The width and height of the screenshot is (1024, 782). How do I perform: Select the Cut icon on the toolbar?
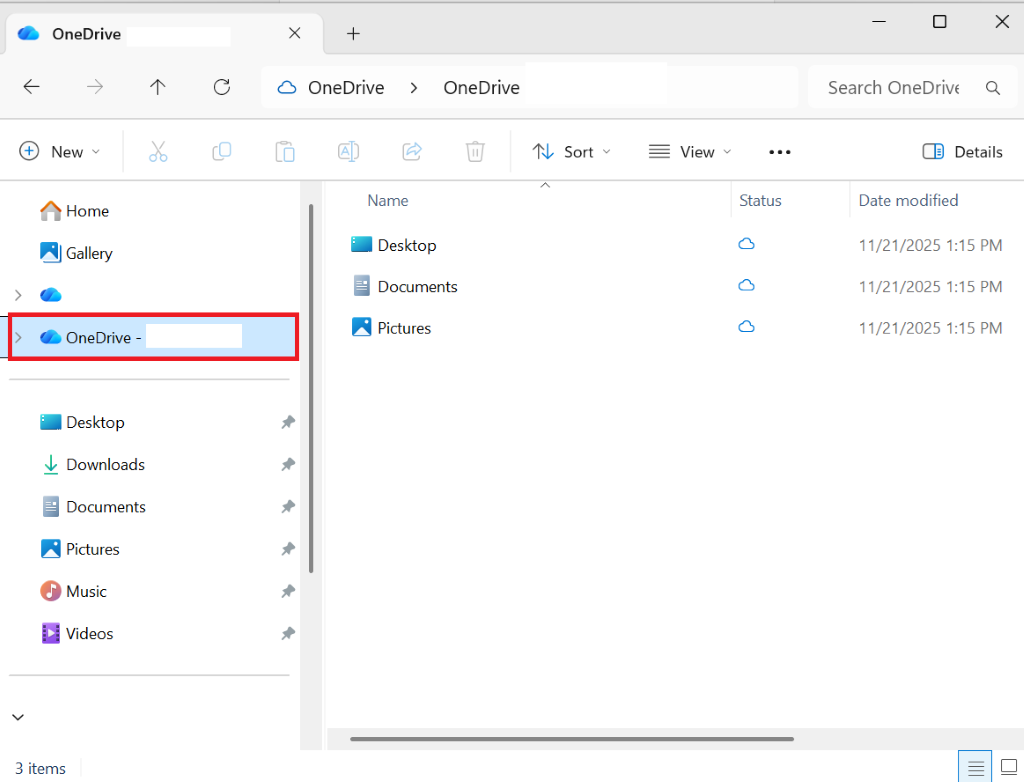tap(156, 151)
